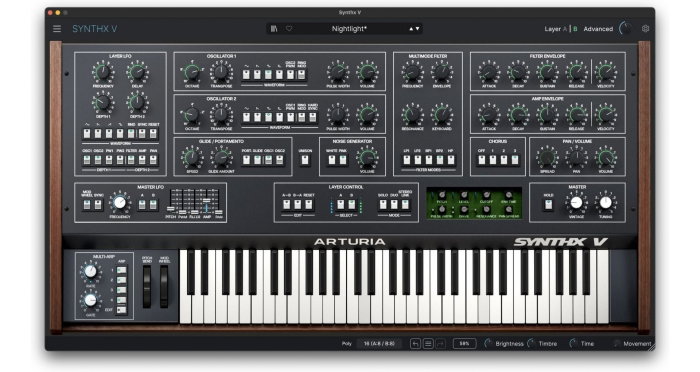The height and width of the screenshot is (372, 700).
Task: Click the main output volume knob in header
Action: (x=625, y=29)
